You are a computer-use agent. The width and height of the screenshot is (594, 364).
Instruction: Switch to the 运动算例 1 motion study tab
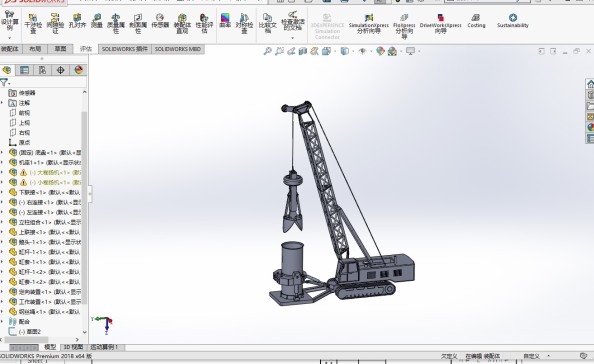104,347
